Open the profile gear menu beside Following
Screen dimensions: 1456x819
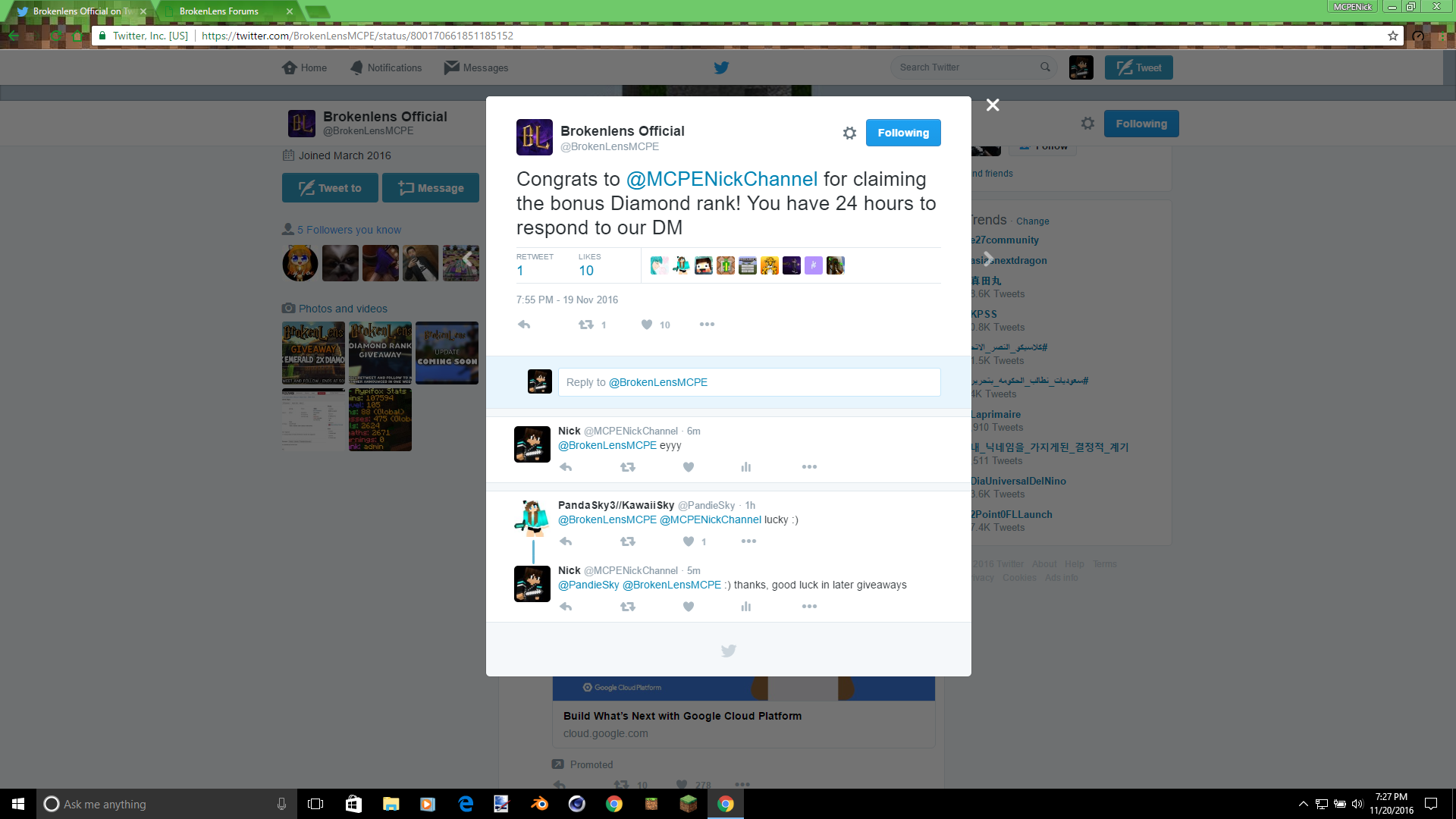pyautogui.click(x=1087, y=124)
